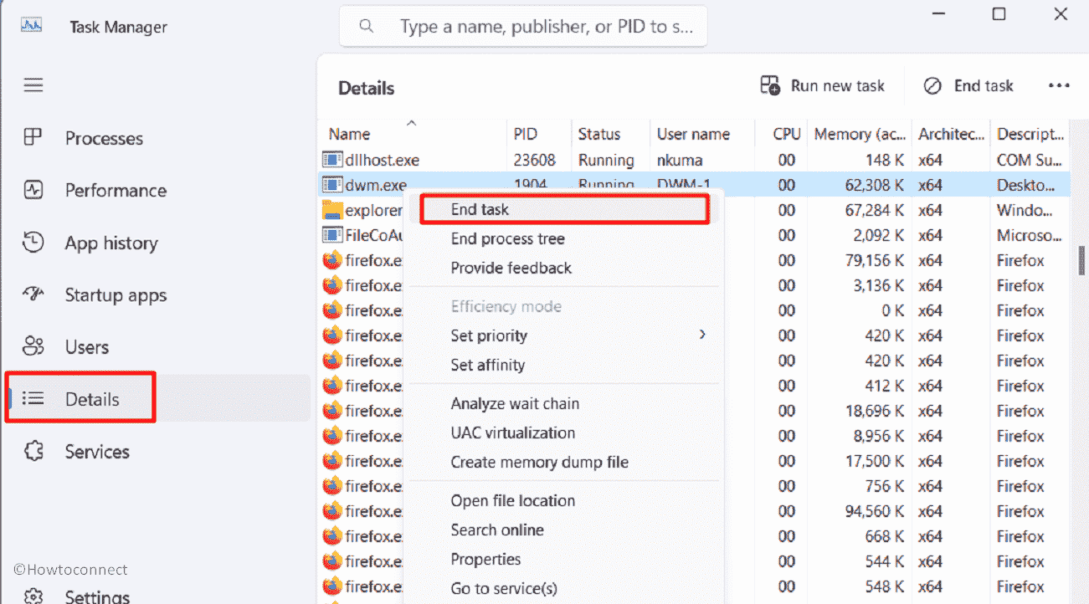Click the vertical scrollbar thumb
1089x604 pixels.
(1081, 260)
